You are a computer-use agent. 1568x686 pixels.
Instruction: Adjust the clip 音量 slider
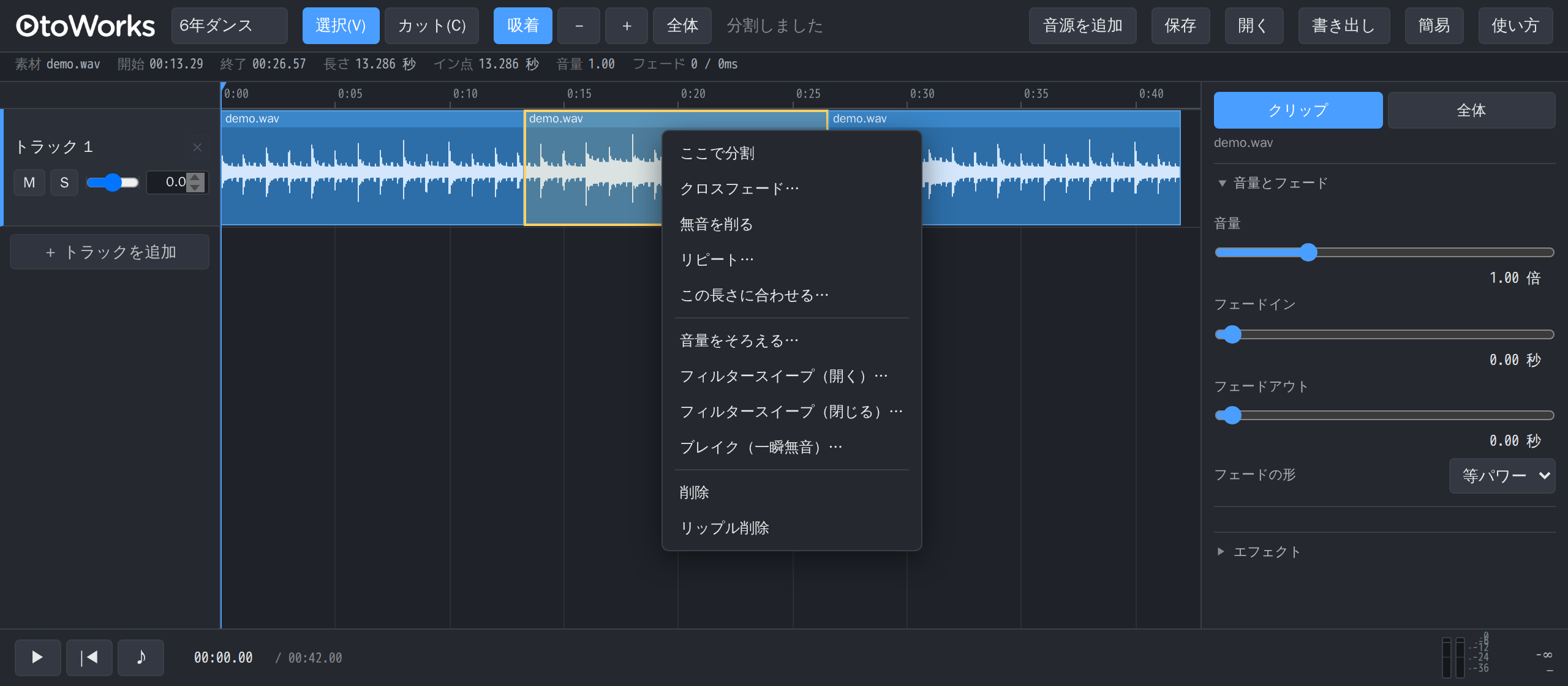pos(1384,252)
